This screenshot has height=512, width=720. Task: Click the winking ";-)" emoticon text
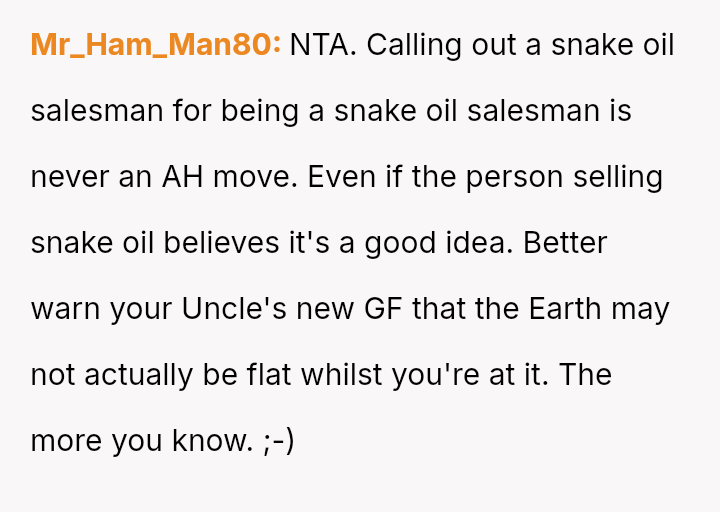tap(279, 441)
